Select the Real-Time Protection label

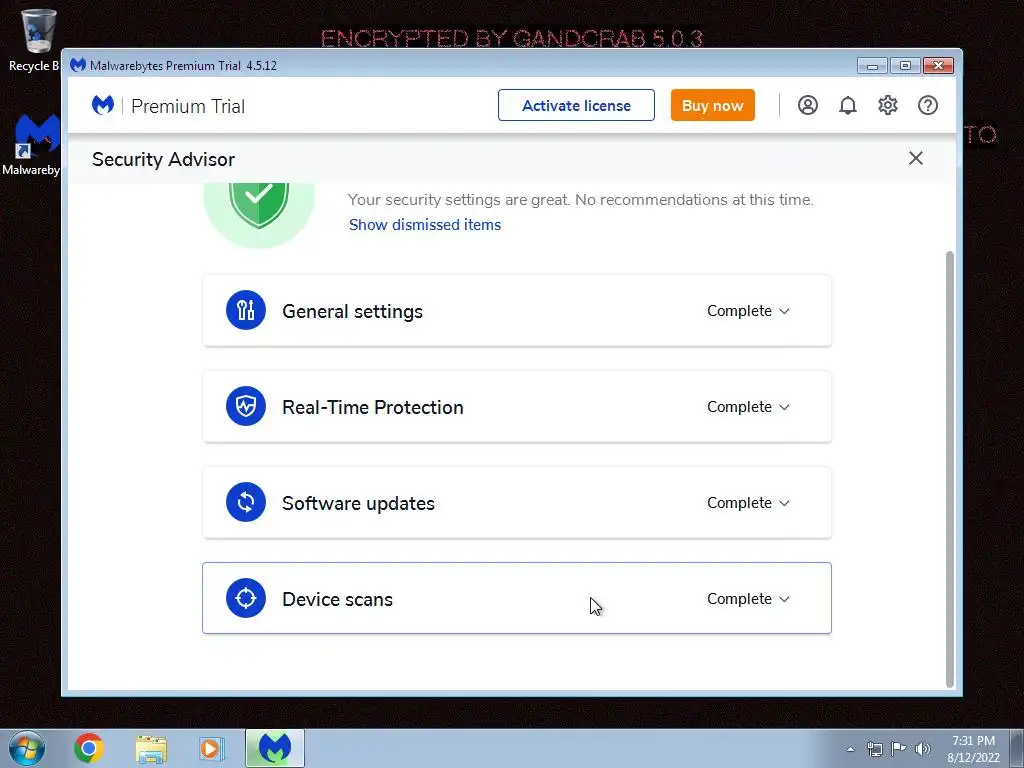[372, 408]
